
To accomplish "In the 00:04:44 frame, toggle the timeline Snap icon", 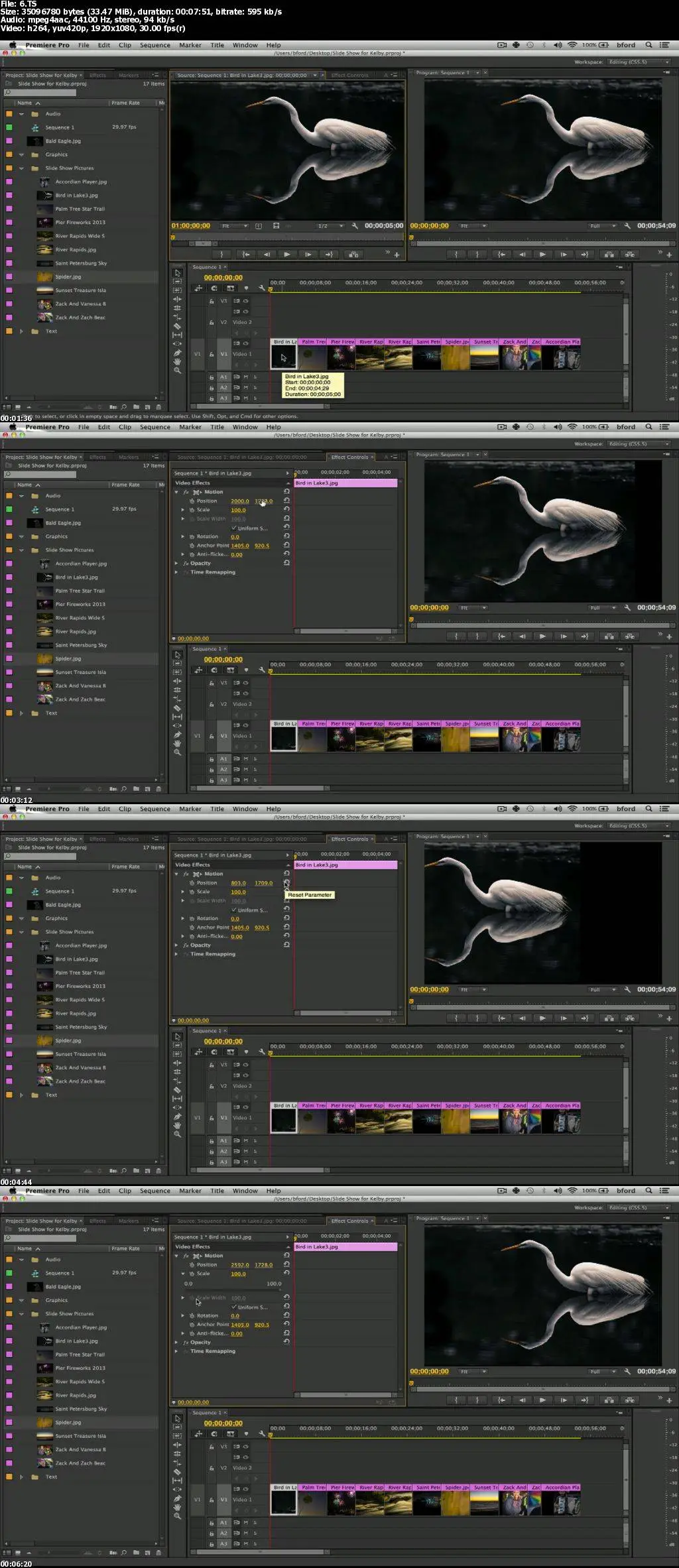I will pyautogui.click(x=214, y=1052).
